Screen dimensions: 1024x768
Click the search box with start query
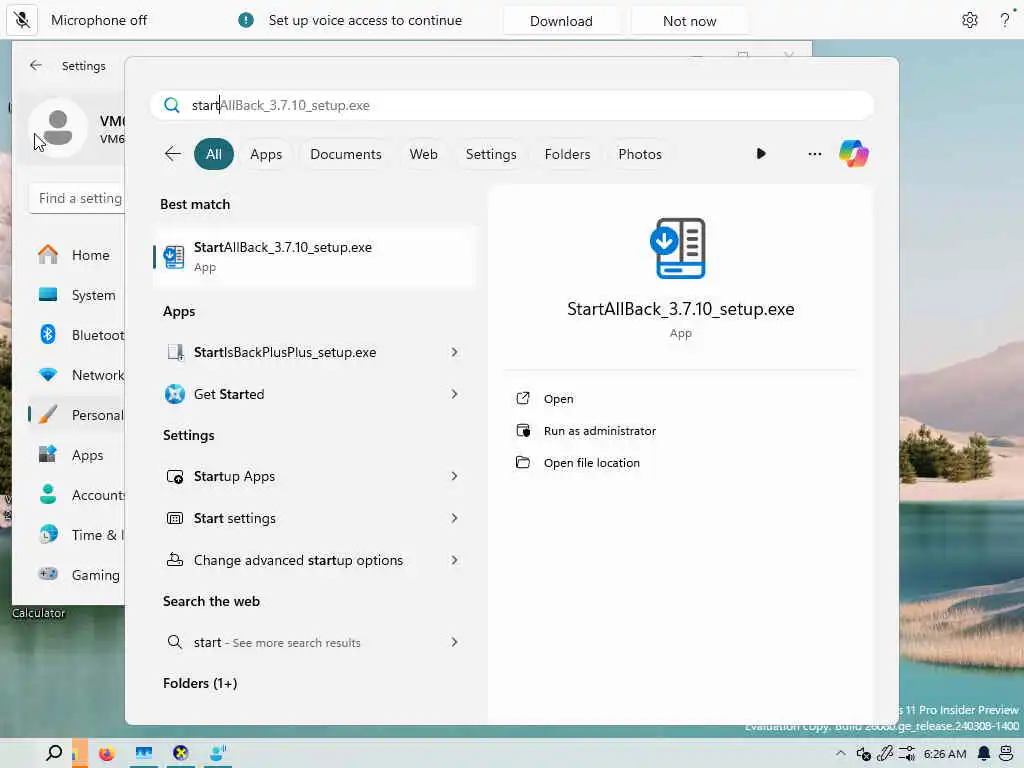click(x=511, y=105)
